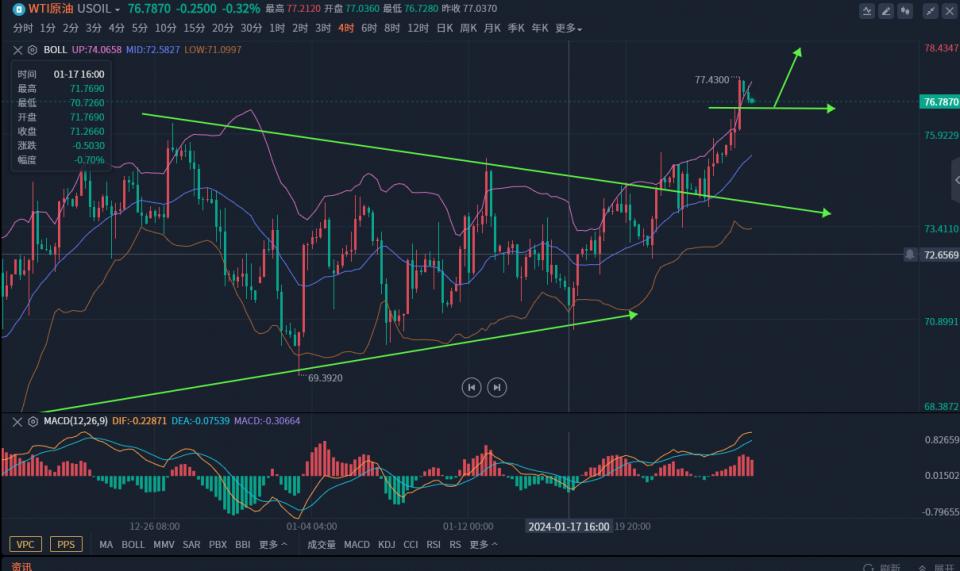Select the active 4时 timeframe

tap(346, 28)
